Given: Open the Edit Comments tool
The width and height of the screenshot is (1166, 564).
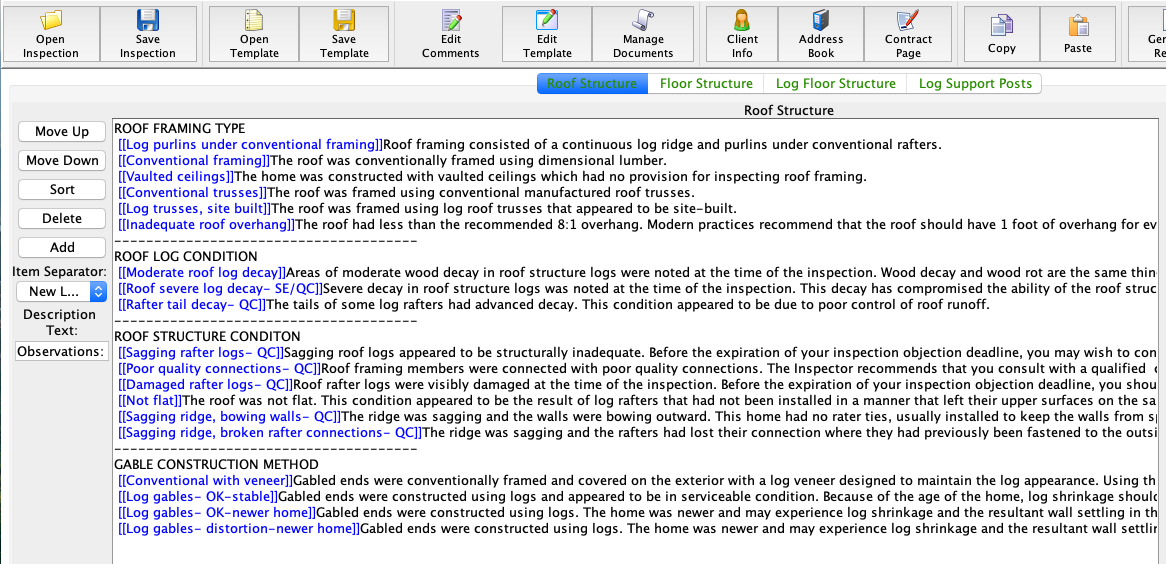Looking at the screenshot, I should click(451, 34).
